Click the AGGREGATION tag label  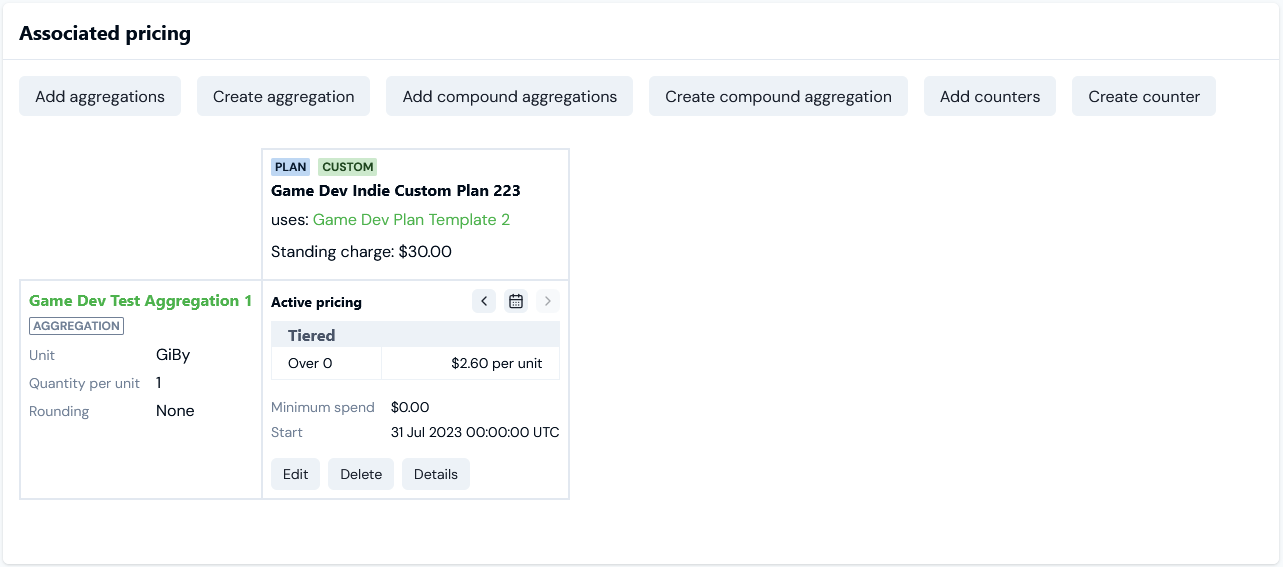76,326
